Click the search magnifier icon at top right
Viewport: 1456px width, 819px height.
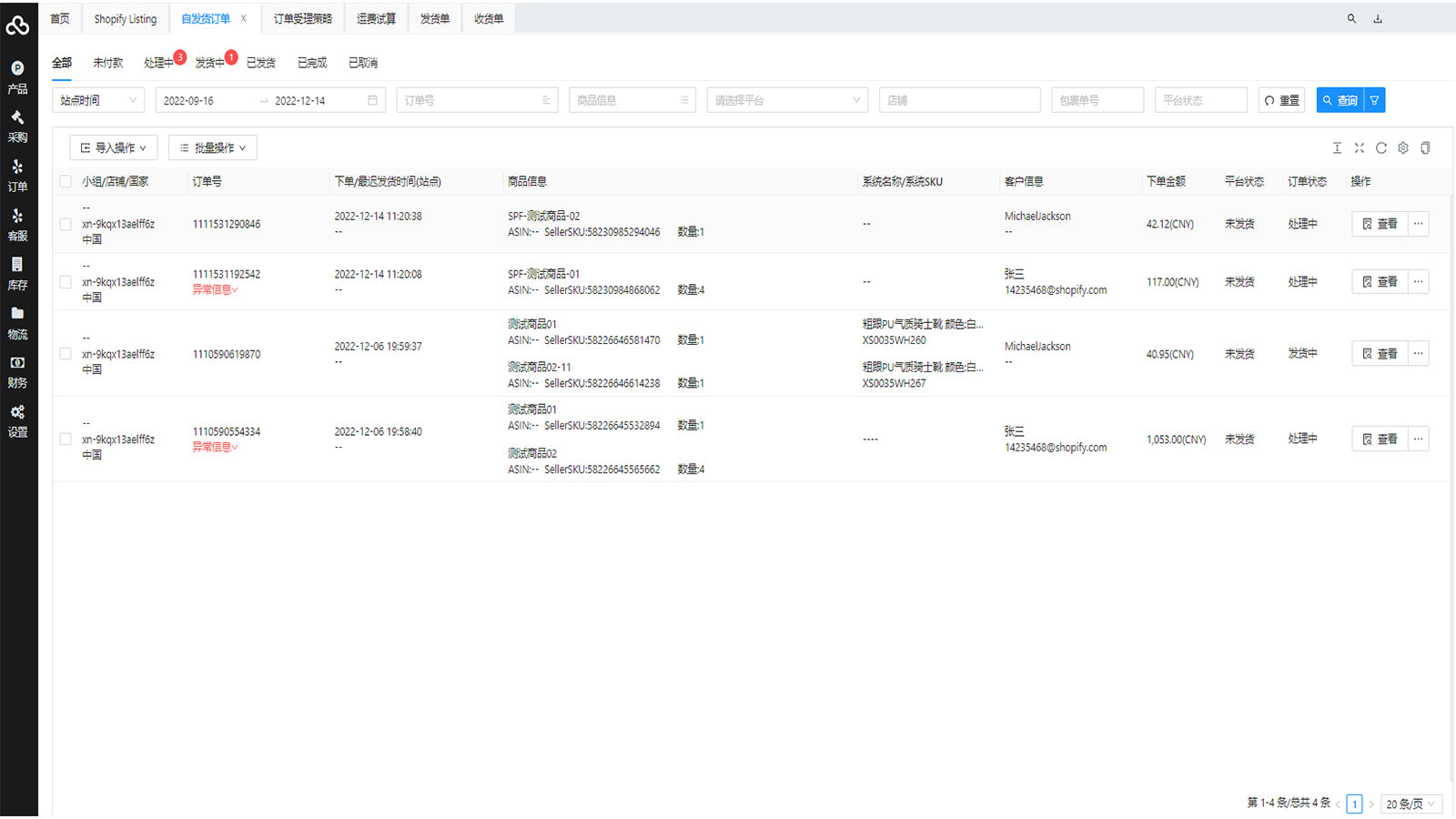(x=1351, y=18)
